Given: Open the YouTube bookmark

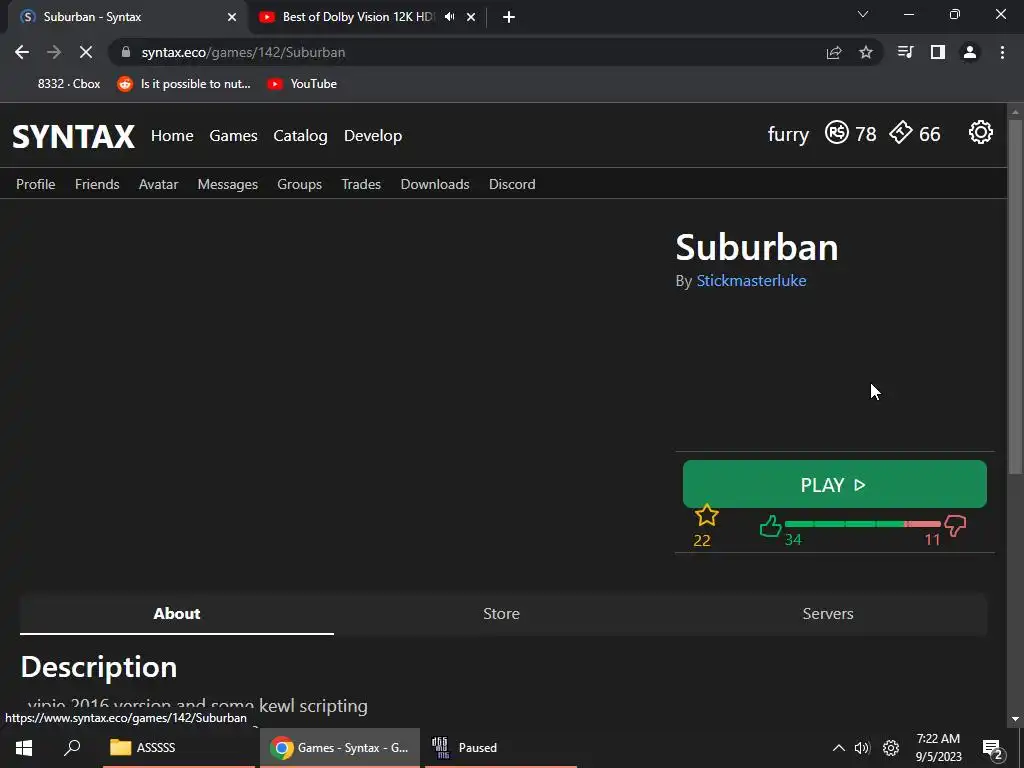Looking at the screenshot, I should click(x=302, y=84).
